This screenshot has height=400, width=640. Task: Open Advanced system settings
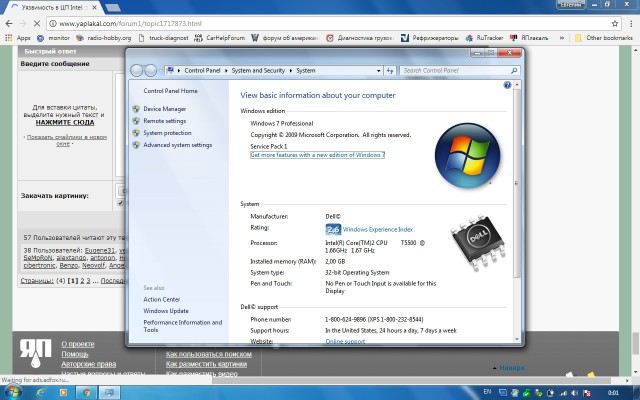click(x=178, y=145)
